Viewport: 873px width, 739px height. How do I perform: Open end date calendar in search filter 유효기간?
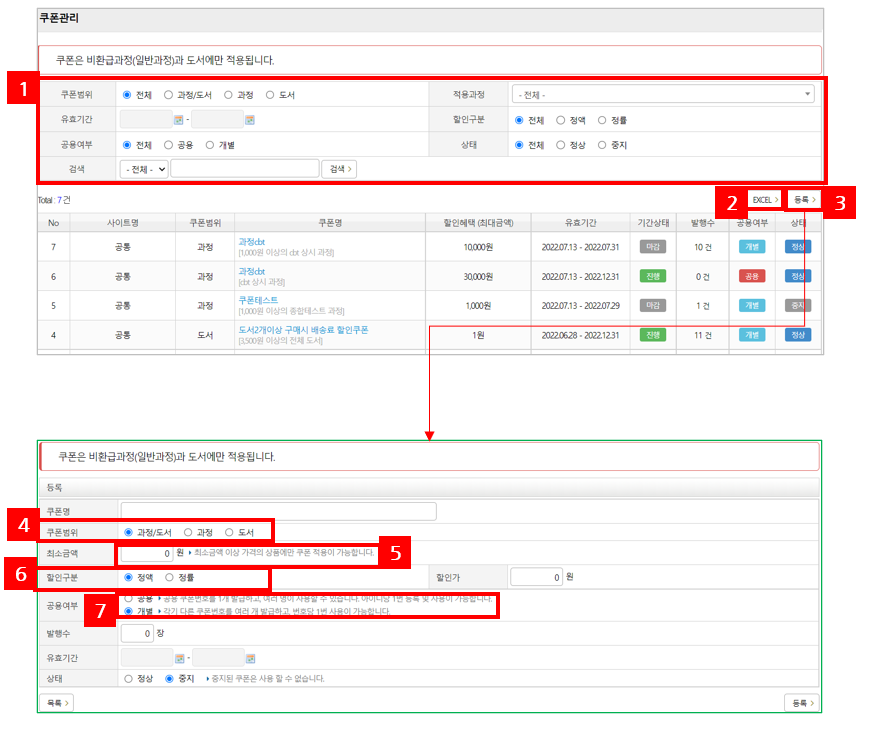pyautogui.click(x=250, y=120)
